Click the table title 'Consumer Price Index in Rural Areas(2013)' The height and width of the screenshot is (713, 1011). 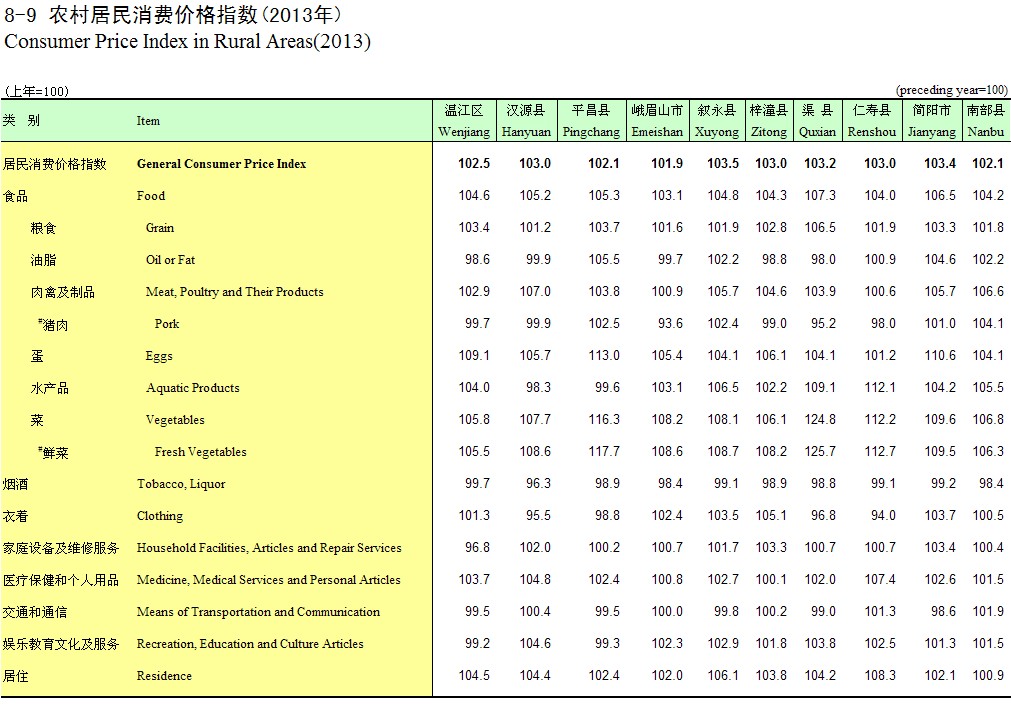188,42
